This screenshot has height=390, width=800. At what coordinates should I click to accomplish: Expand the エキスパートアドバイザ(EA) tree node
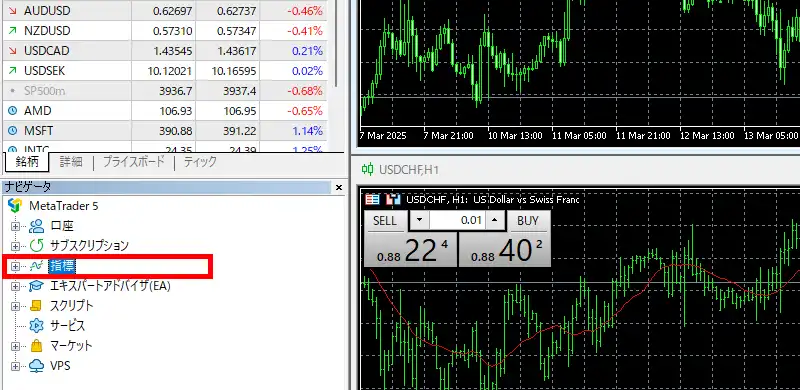pyautogui.click(x=15, y=286)
